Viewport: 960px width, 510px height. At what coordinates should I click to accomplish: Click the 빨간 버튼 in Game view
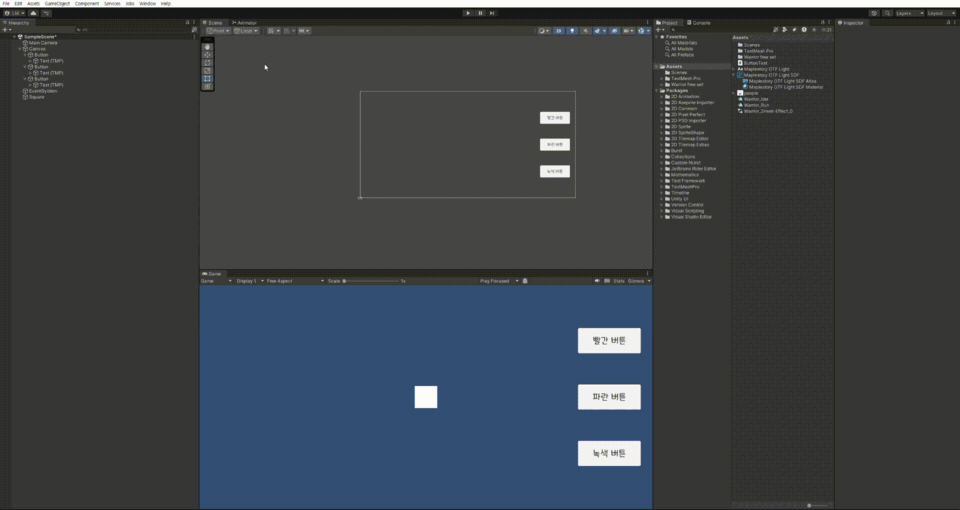tap(609, 341)
